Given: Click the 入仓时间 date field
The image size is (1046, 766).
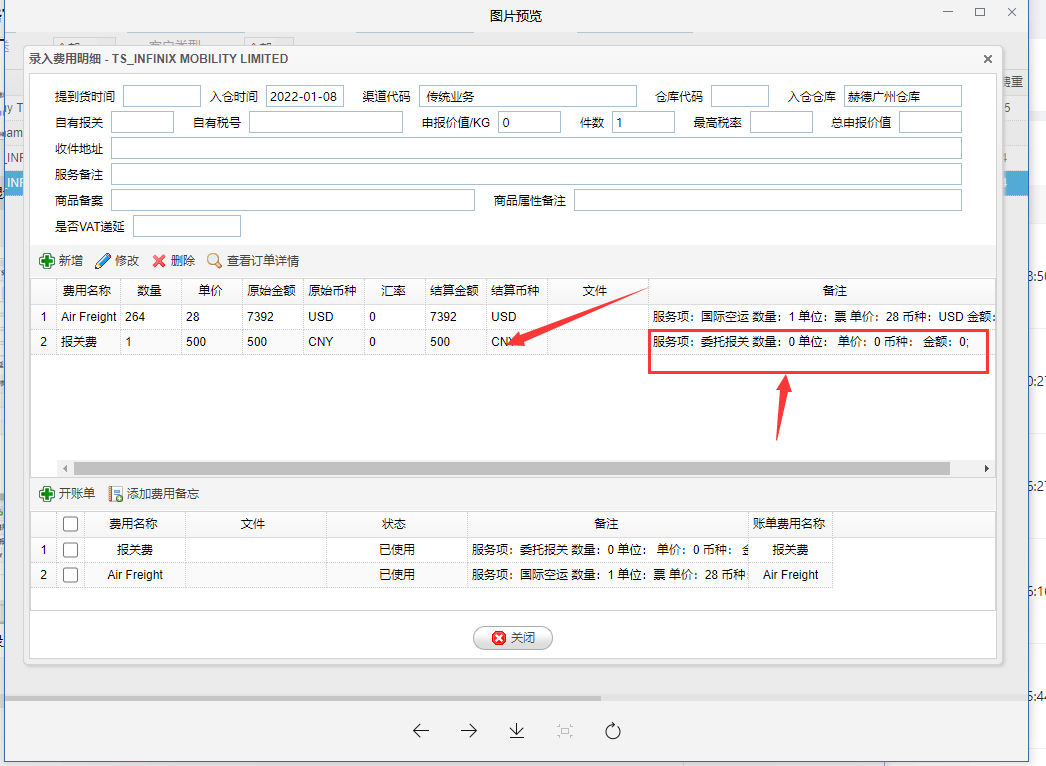Looking at the screenshot, I should 306,97.
